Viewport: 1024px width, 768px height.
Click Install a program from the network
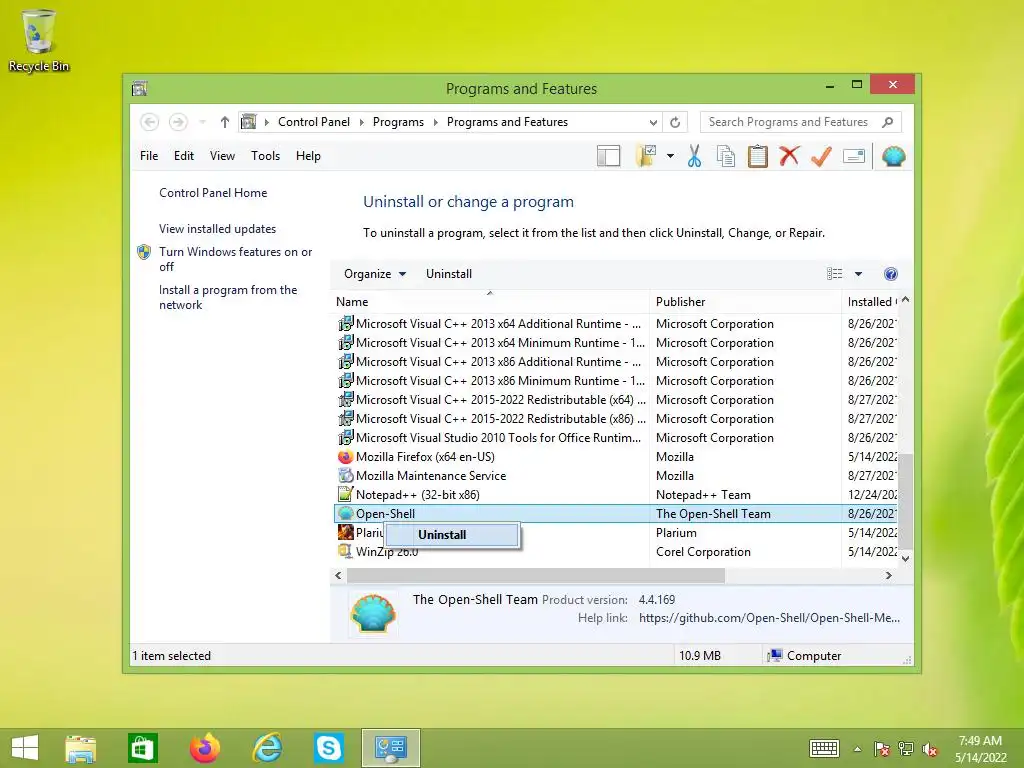(228, 297)
